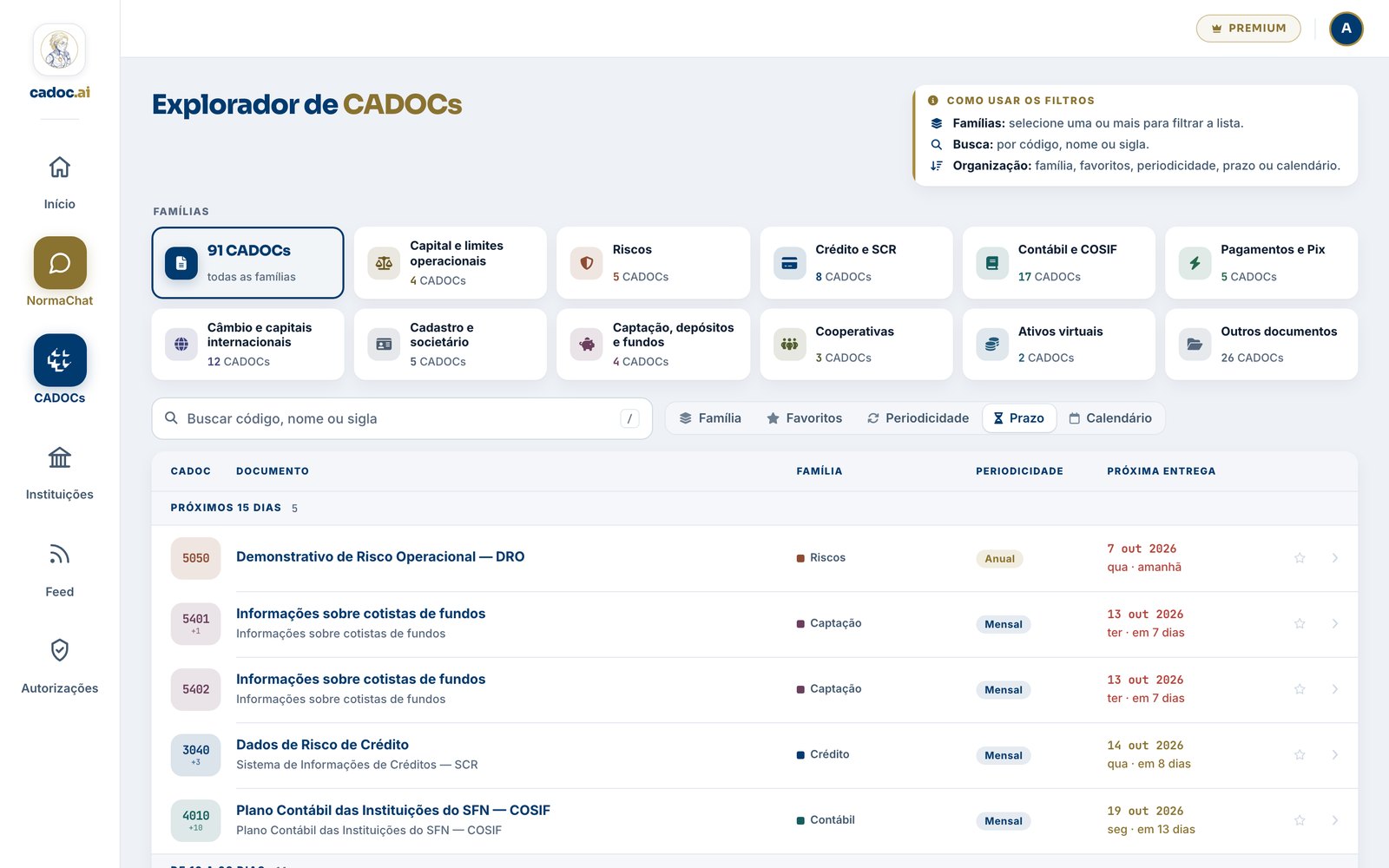Star the 5402 cotistas row
This screenshot has height=868, width=1389.
click(x=1300, y=689)
